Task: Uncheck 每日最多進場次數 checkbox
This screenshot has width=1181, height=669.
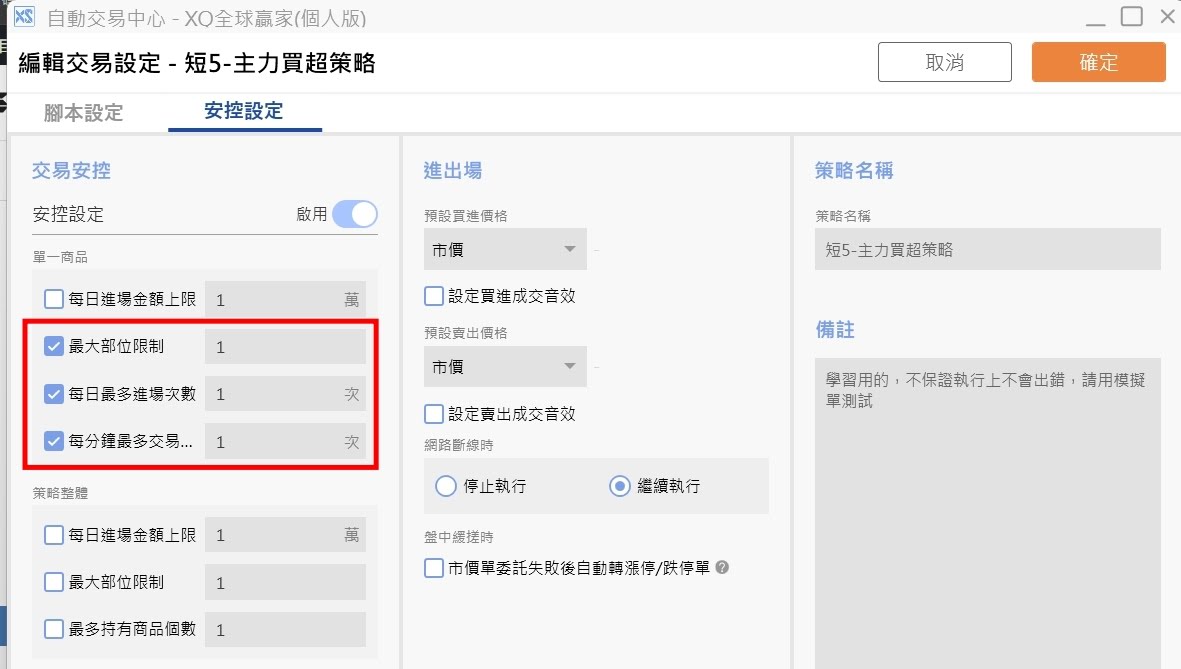Action: pyautogui.click(x=54, y=394)
